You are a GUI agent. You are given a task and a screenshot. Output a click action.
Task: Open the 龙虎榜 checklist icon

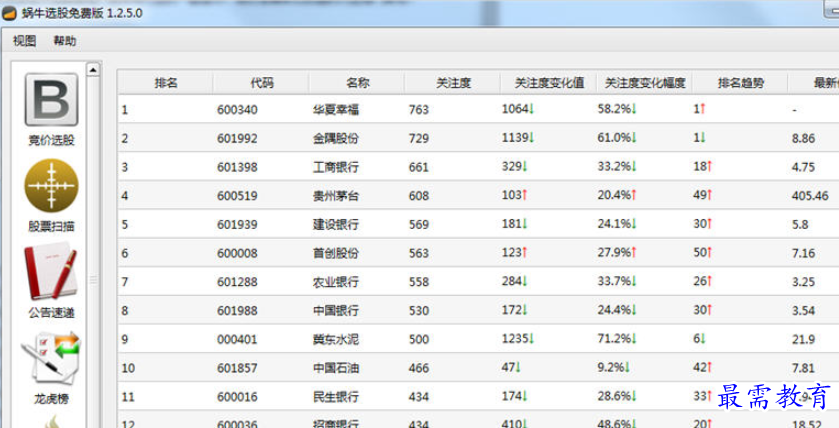click(51, 357)
